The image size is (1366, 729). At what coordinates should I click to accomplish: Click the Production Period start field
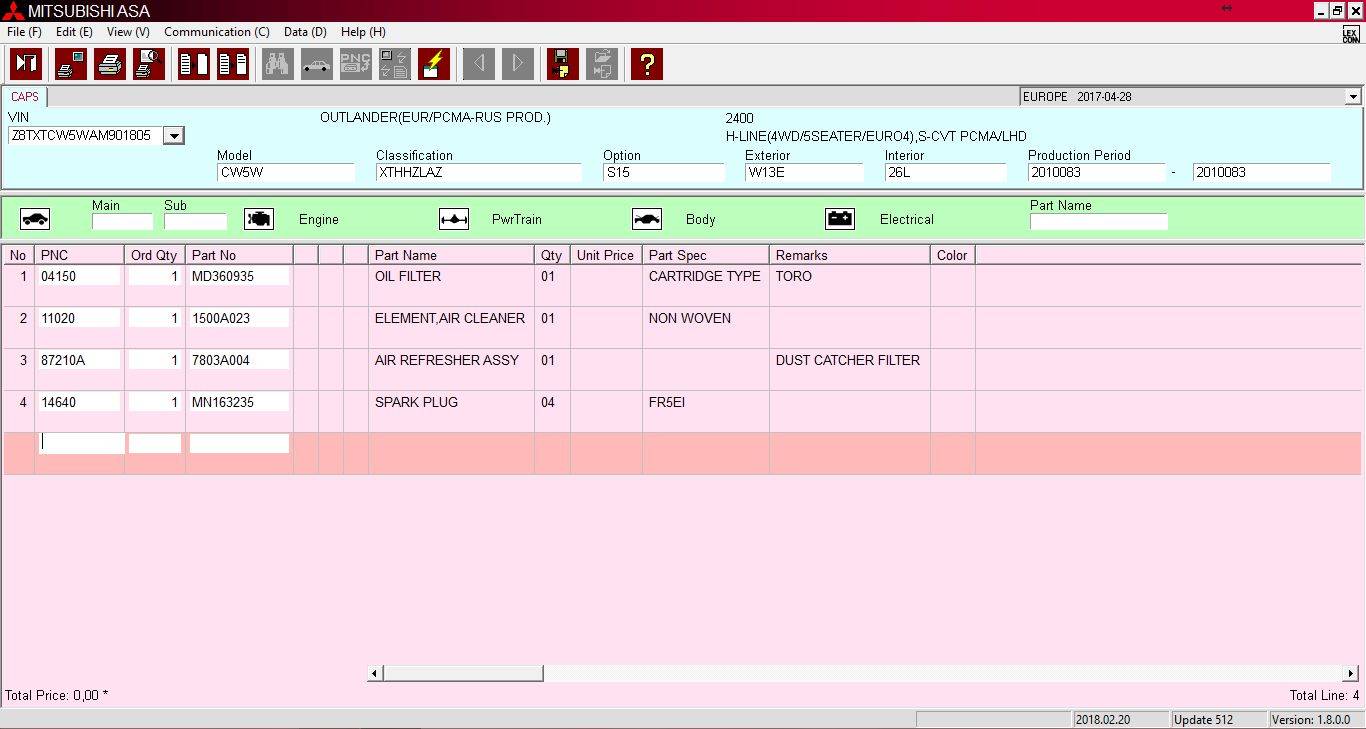[1096, 172]
